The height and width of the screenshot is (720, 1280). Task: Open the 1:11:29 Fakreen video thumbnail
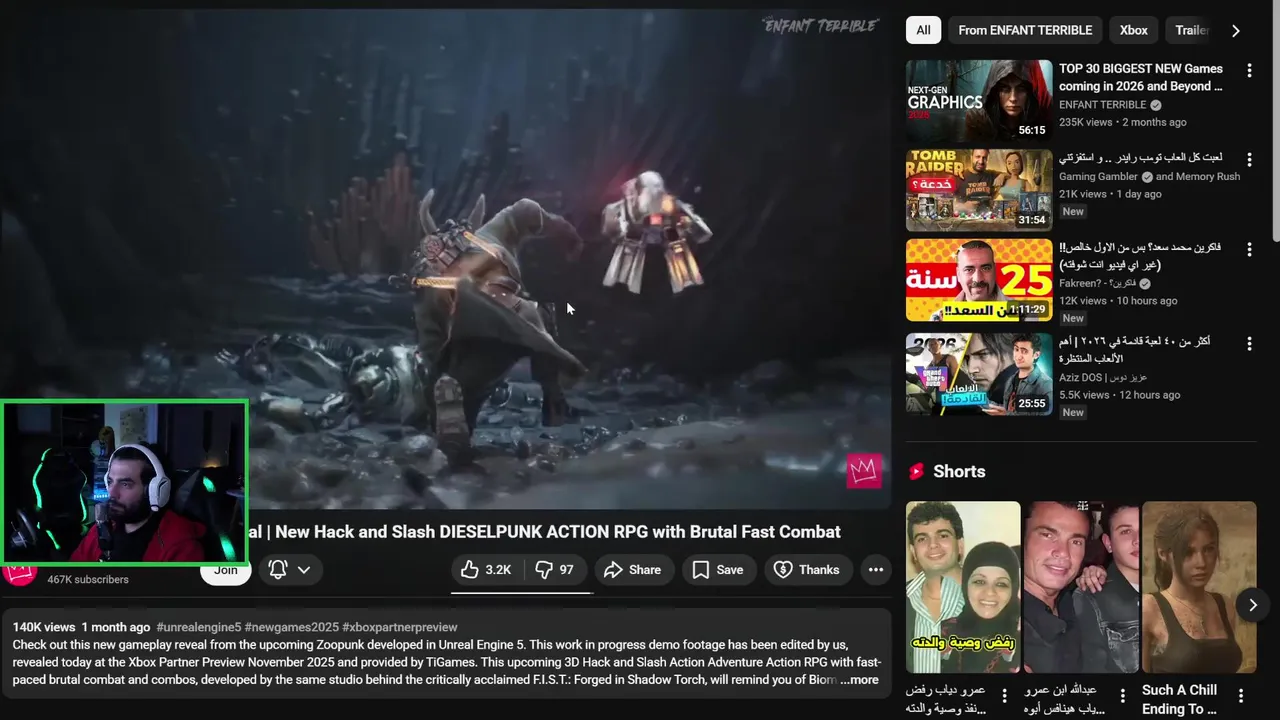[x=979, y=280]
